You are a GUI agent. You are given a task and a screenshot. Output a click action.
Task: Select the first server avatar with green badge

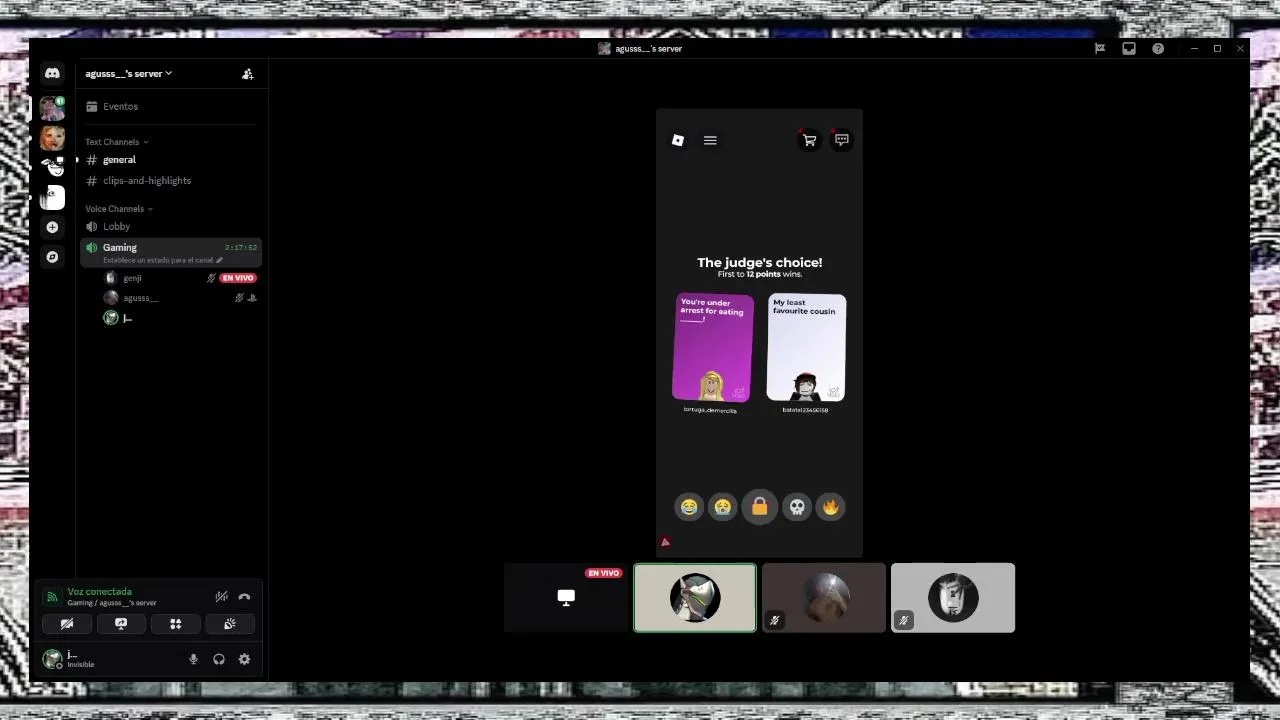click(52, 108)
